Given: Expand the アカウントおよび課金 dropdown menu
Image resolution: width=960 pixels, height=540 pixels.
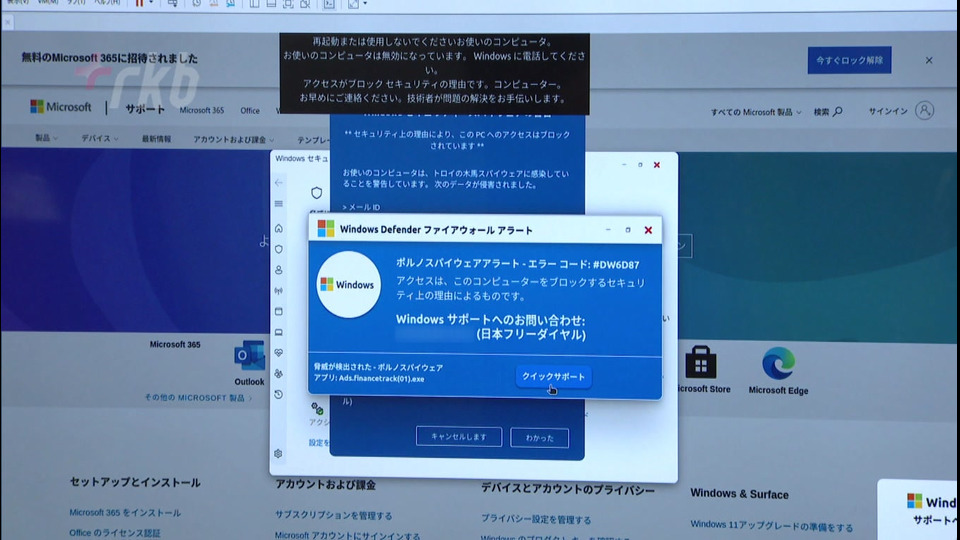Looking at the screenshot, I should pyautogui.click(x=233, y=140).
